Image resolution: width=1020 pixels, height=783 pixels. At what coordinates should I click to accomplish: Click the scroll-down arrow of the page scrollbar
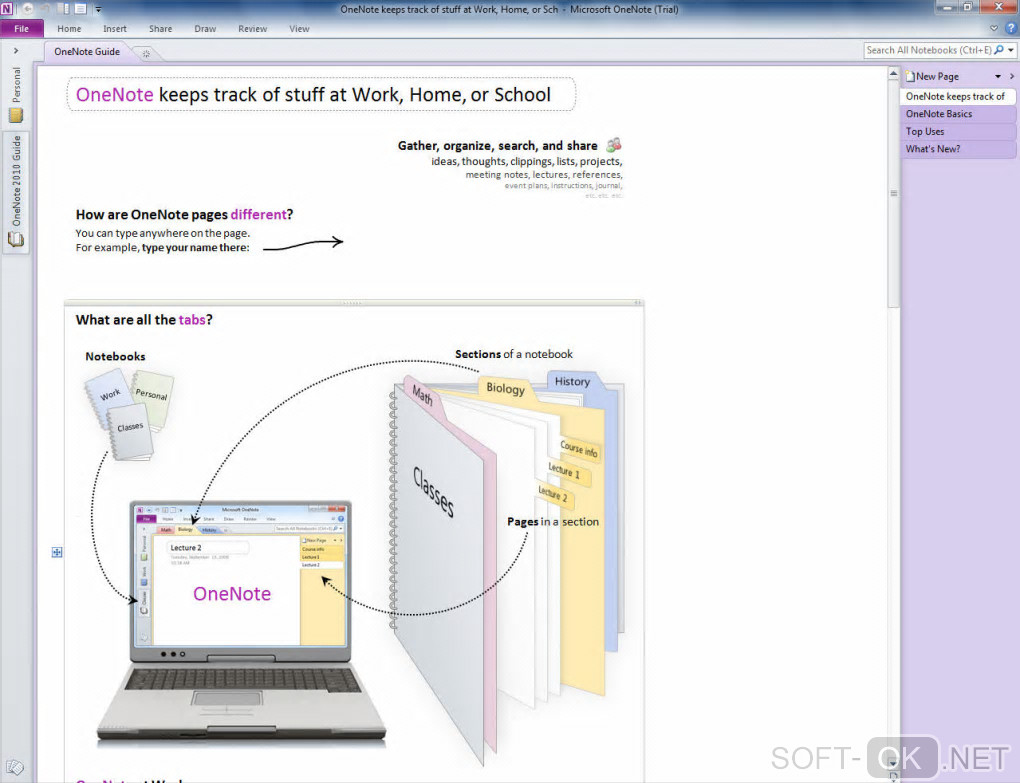click(894, 763)
